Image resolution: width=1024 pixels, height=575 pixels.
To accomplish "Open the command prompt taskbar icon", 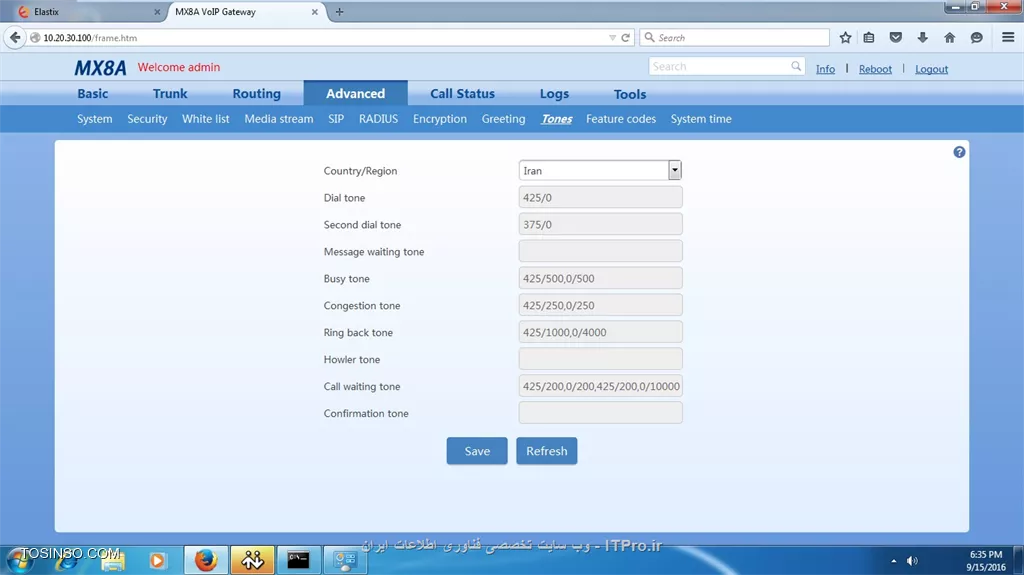I will [x=298, y=560].
